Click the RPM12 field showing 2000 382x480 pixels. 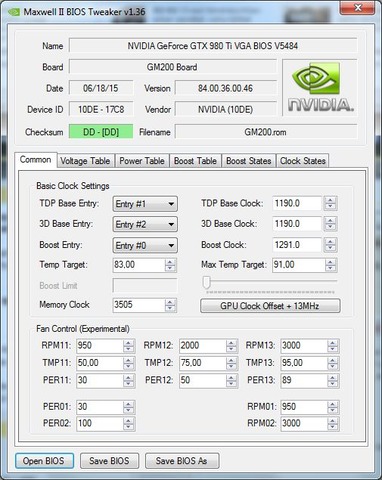203,346
